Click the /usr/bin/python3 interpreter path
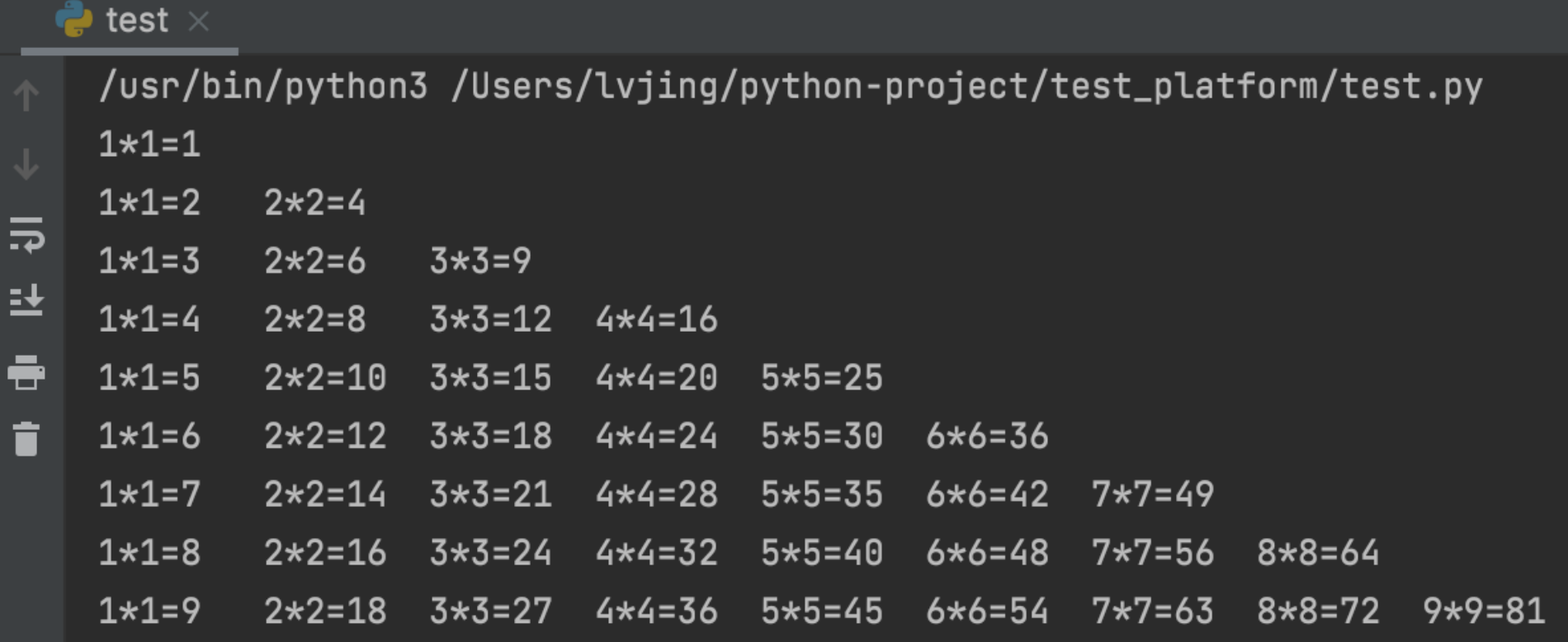 click(x=262, y=87)
